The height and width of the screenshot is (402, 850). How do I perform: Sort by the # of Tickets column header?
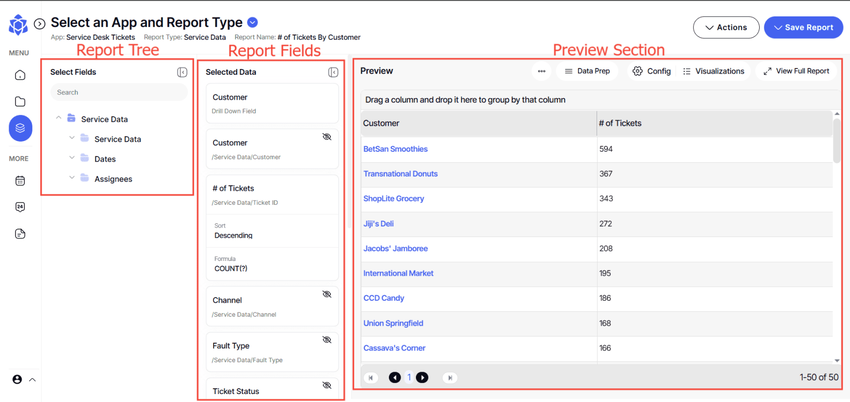[714, 123]
